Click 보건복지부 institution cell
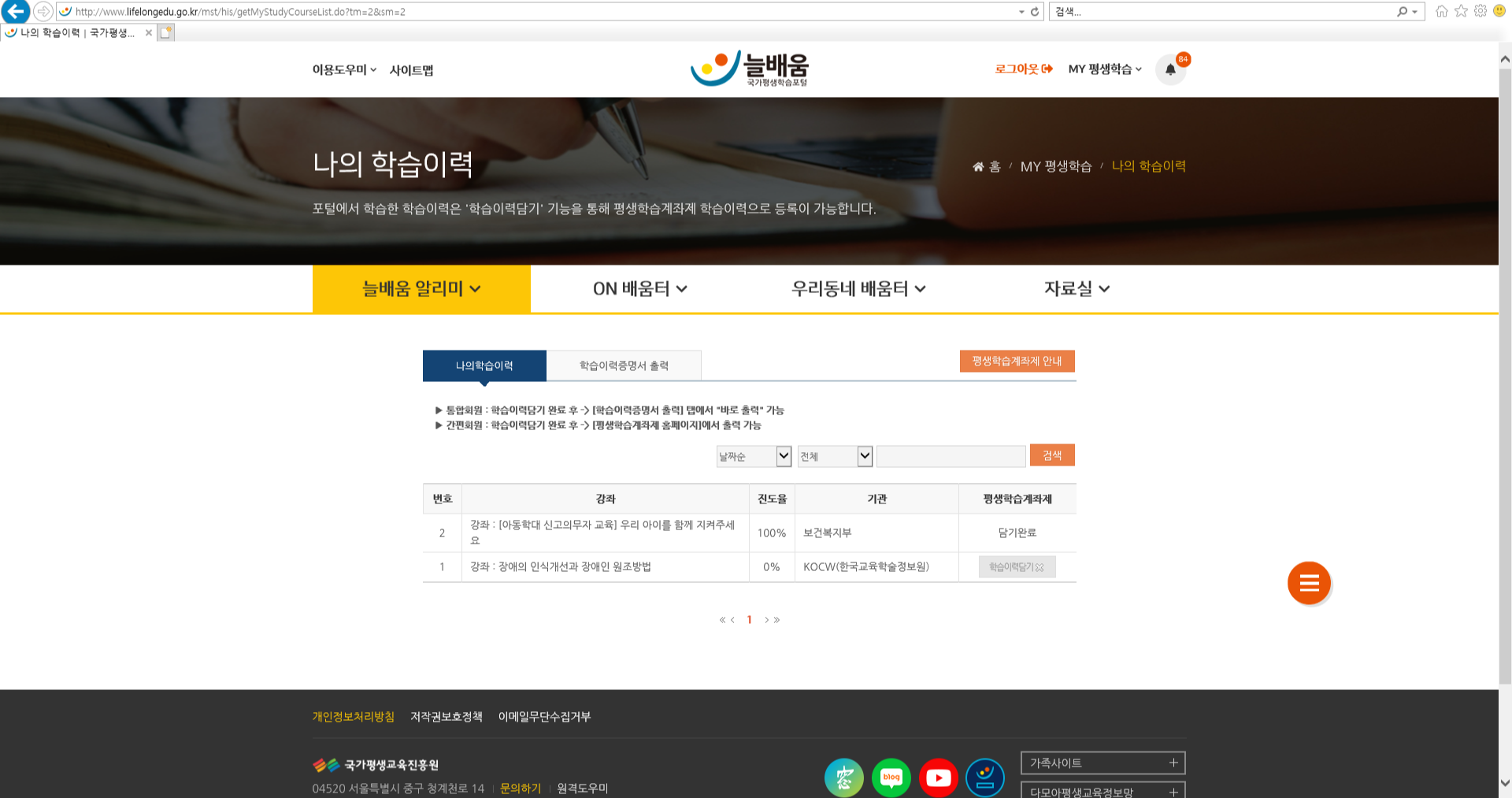 828,533
